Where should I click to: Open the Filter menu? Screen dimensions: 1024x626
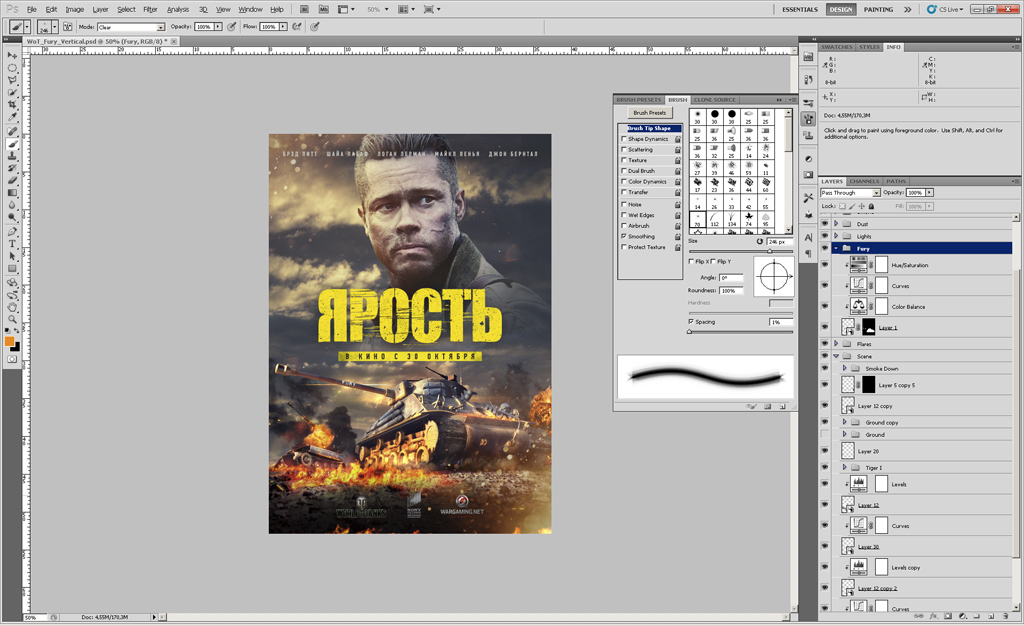pos(150,9)
